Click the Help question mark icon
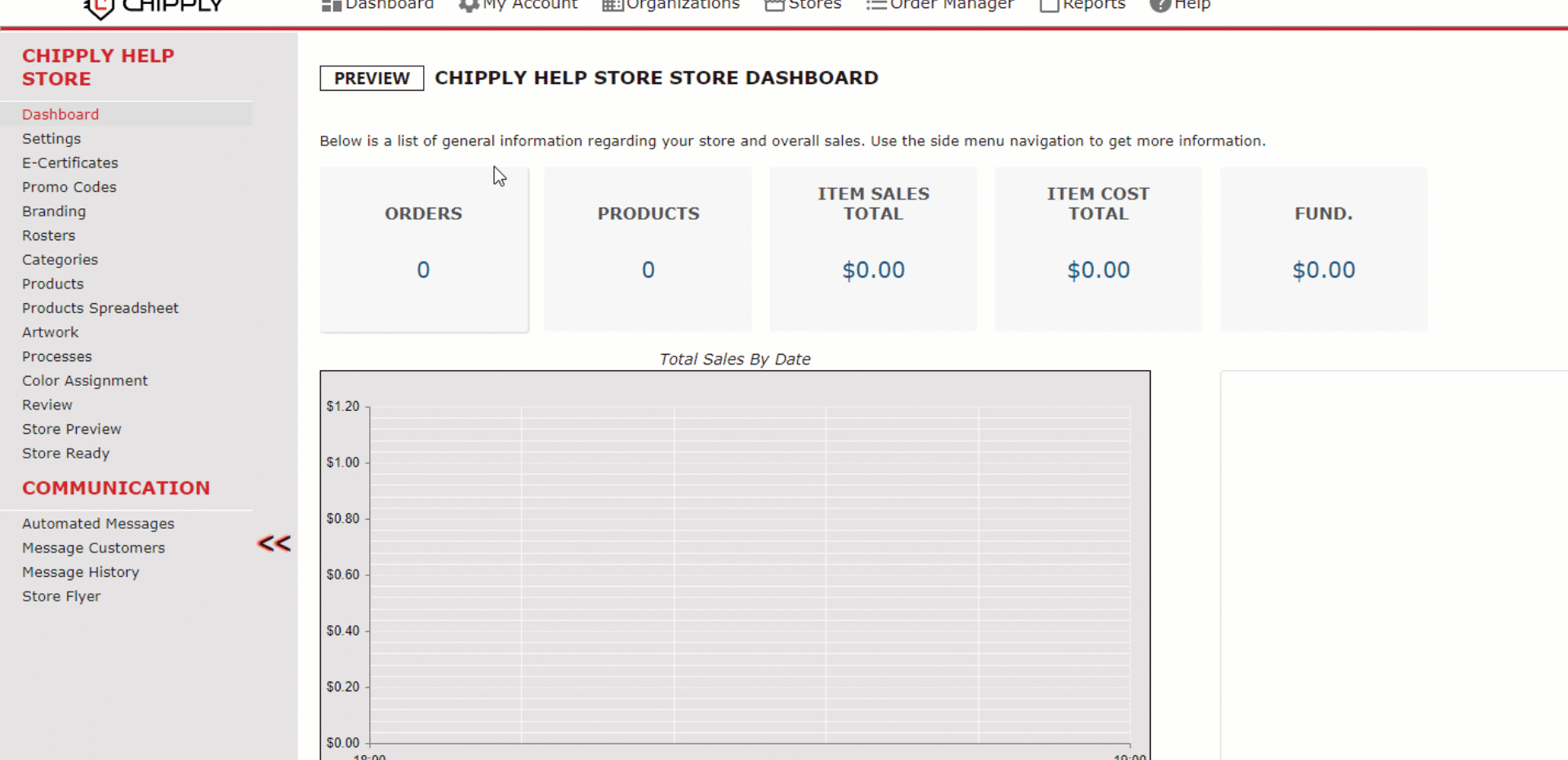Image resolution: width=1568 pixels, height=760 pixels. [x=1160, y=5]
